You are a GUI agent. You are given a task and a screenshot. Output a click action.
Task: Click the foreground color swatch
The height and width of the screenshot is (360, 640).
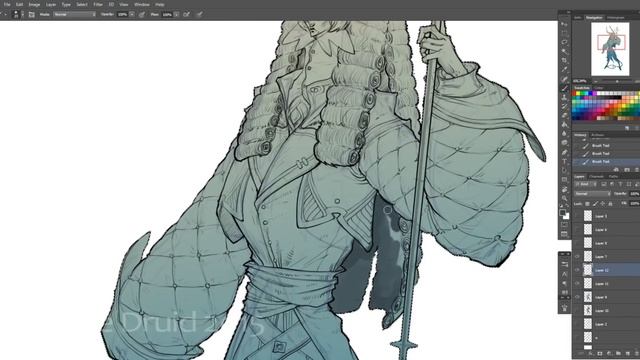click(562, 212)
